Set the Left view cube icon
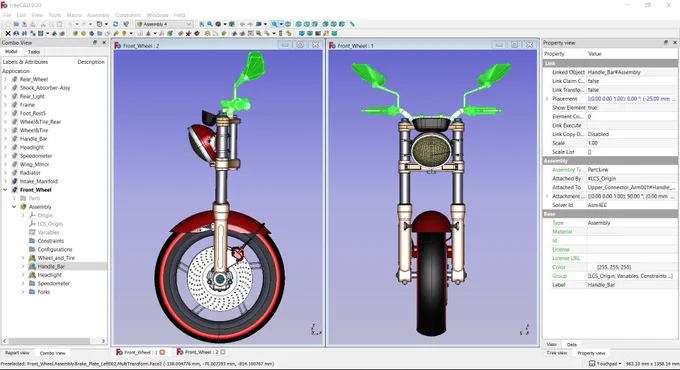Viewport: 680px width, 370px height. 341,24
